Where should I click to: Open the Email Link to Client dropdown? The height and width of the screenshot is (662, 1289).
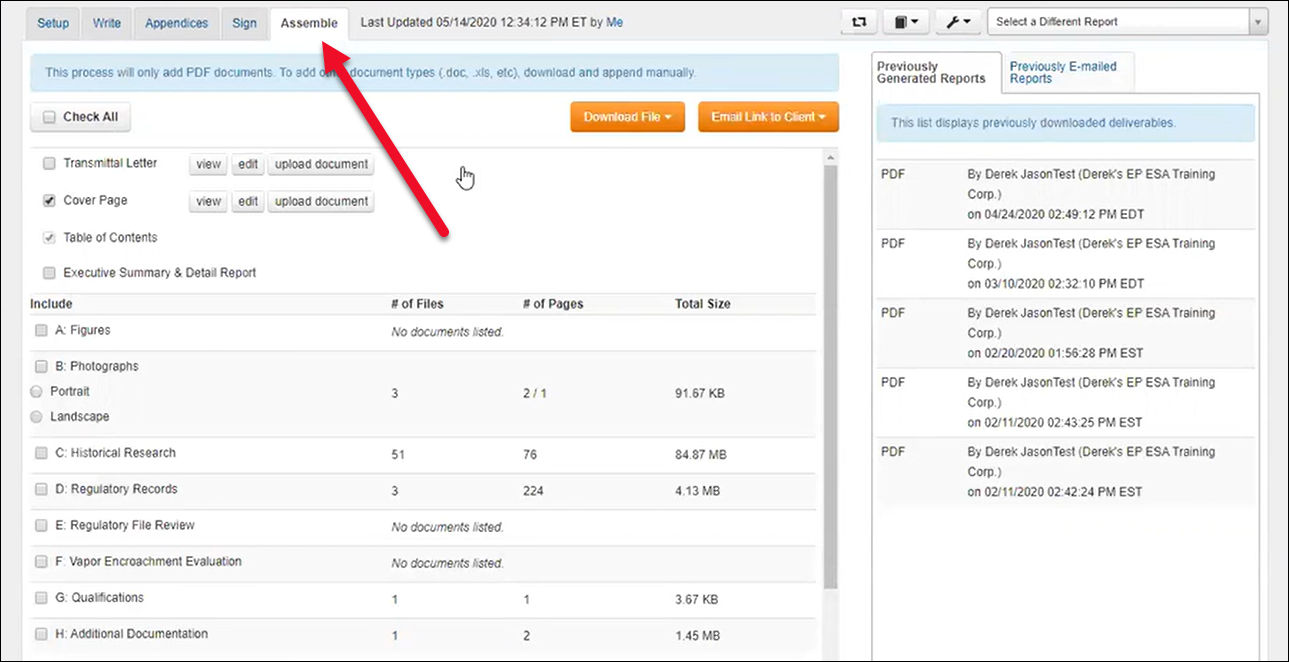768,117
